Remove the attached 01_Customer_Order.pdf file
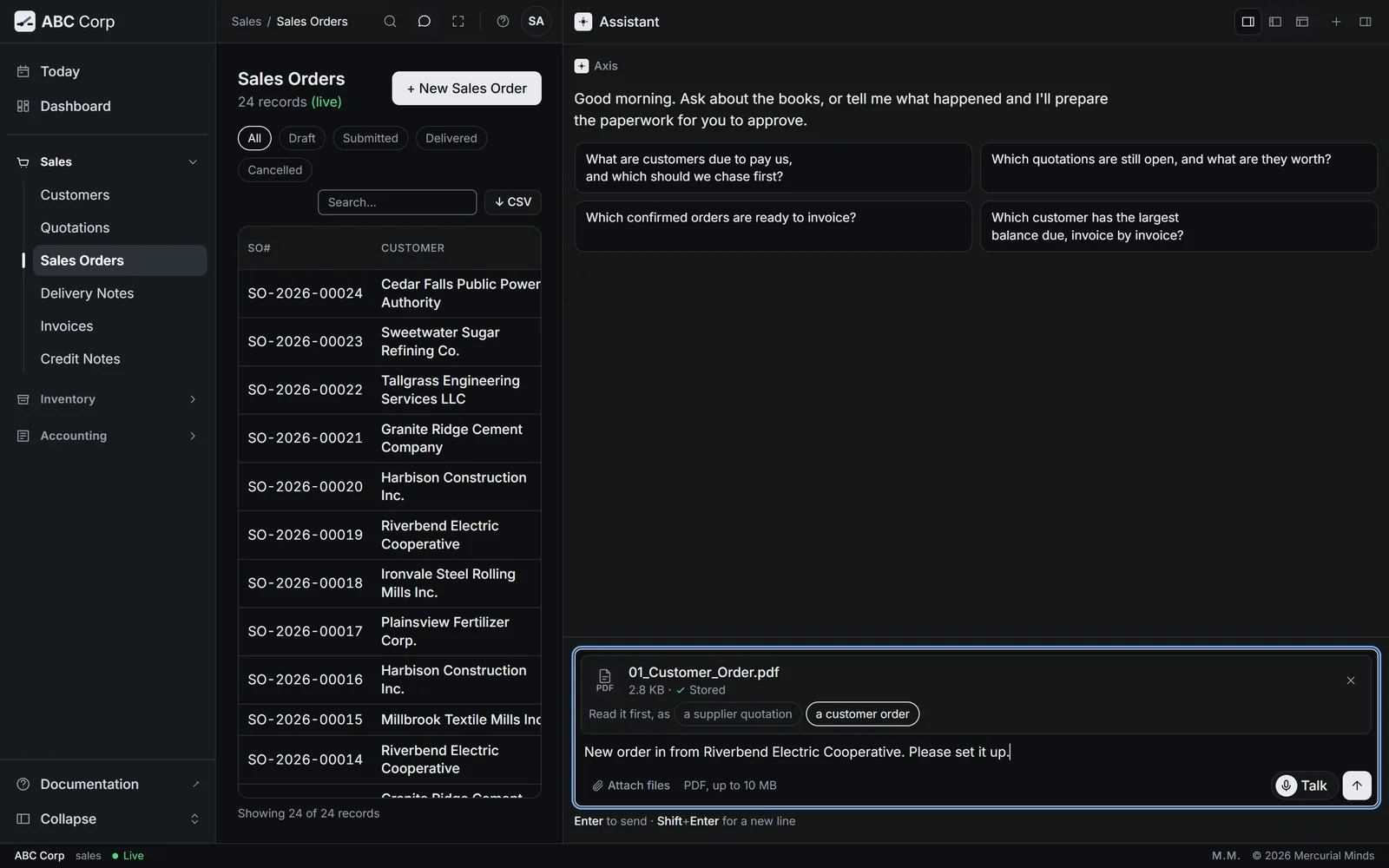 point(1350,681)
